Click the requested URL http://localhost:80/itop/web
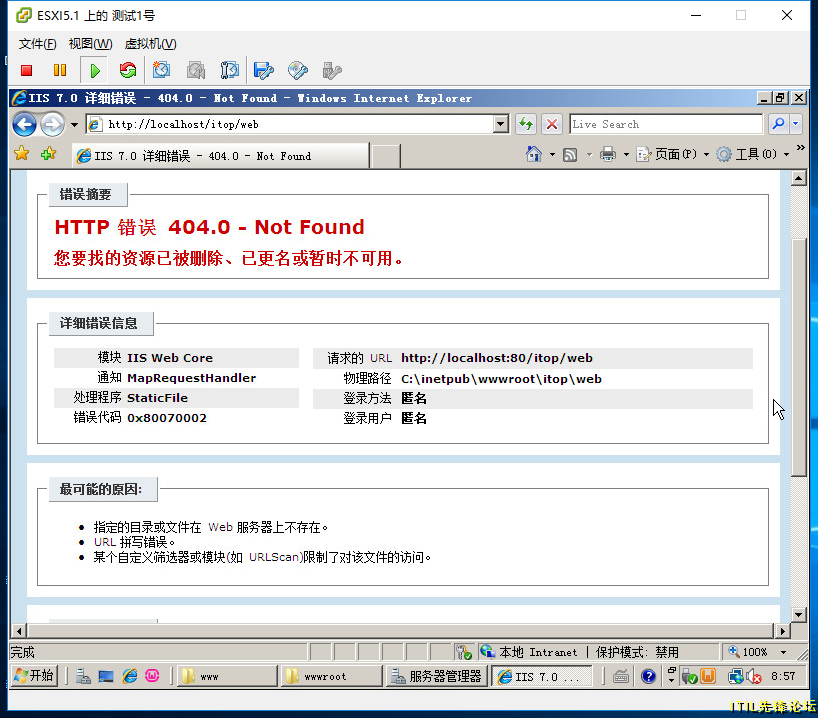This screenshot has height=718, width=818. coord(497,358)
